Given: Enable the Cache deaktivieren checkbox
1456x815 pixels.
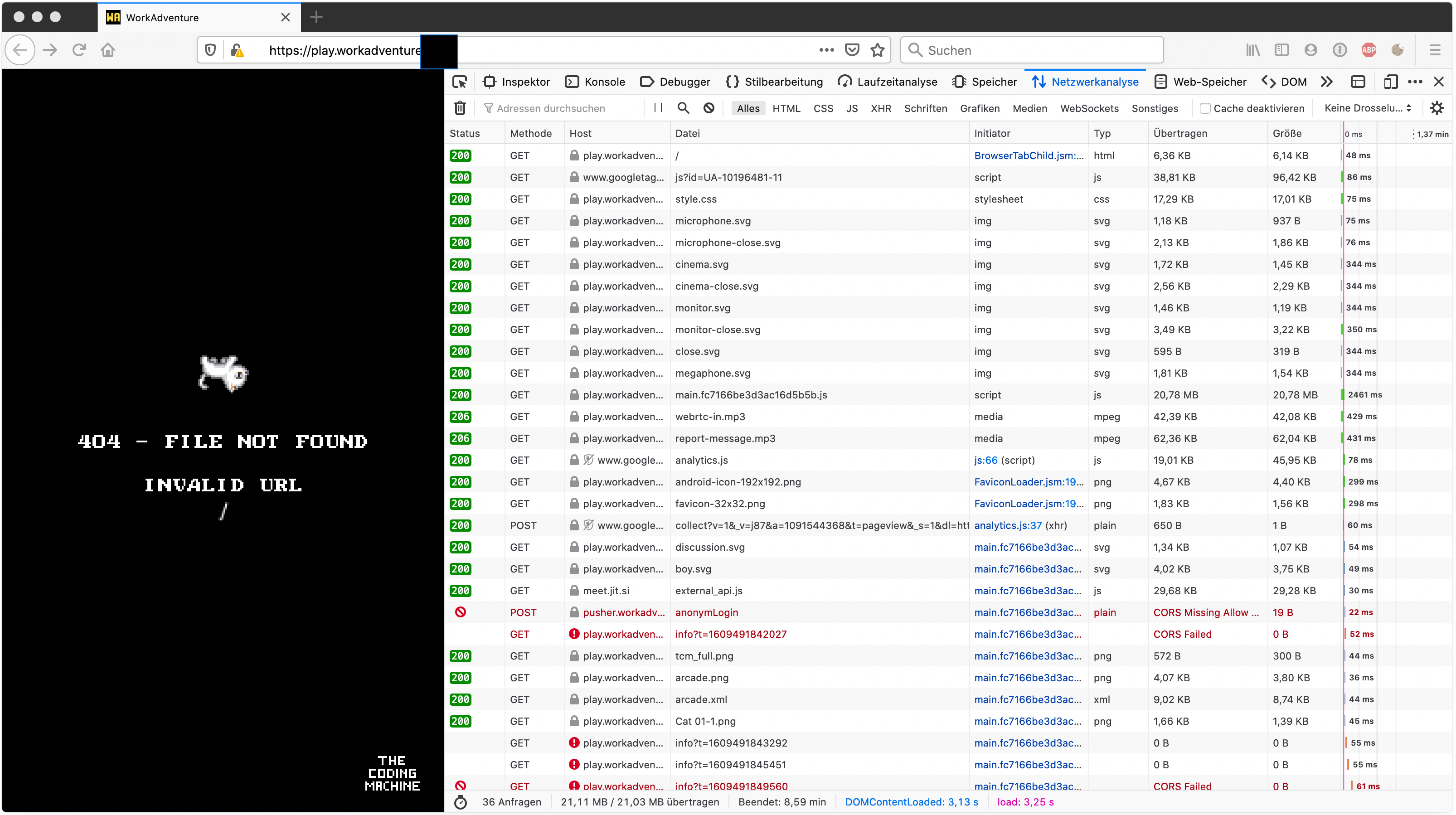Looking at the screenshot, I should point(1206,107).
